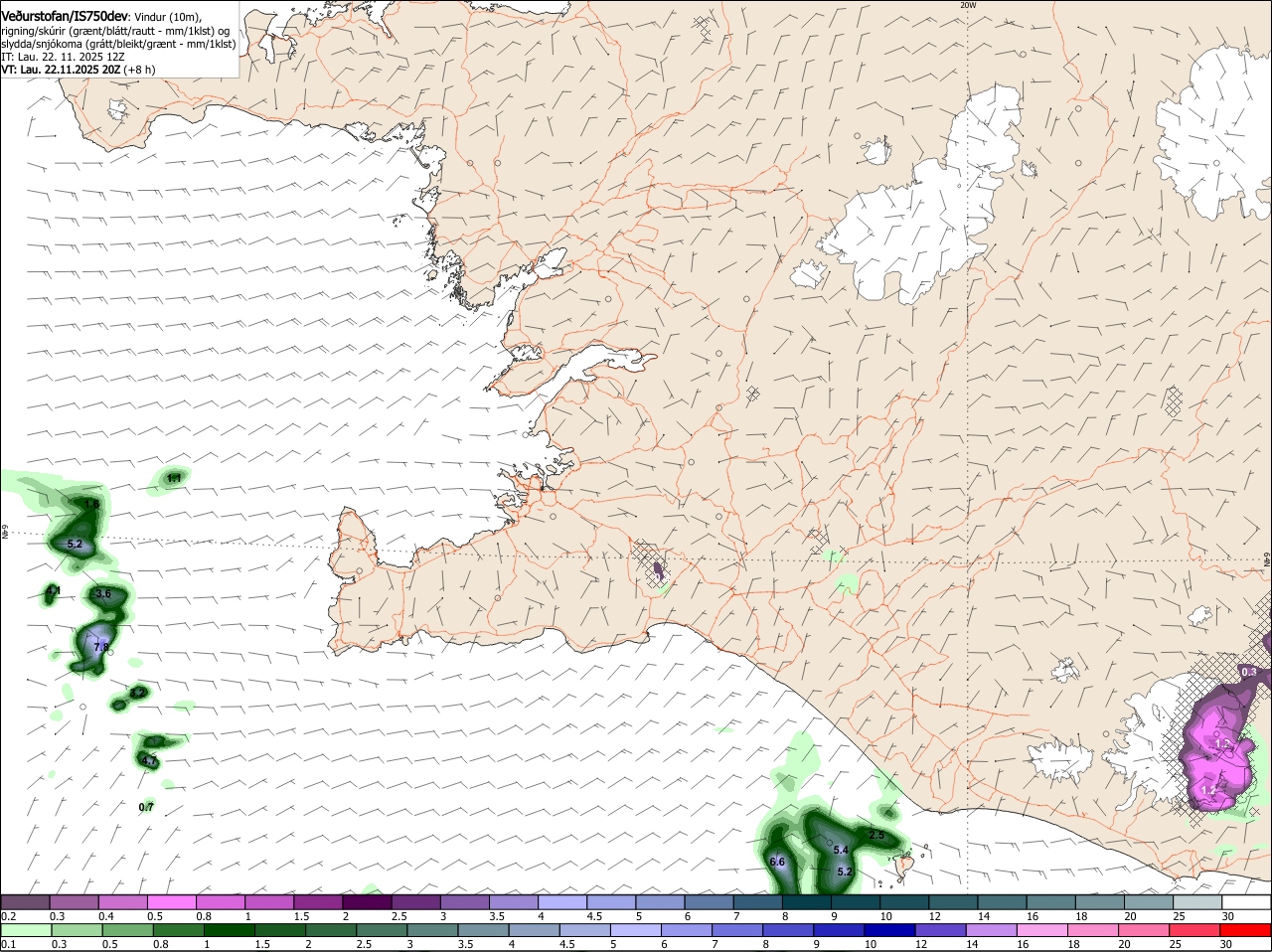This screenshot has height=952, width=1272.
Task: Click the 3.6 precipitation value label
Action: click(102, 593)
